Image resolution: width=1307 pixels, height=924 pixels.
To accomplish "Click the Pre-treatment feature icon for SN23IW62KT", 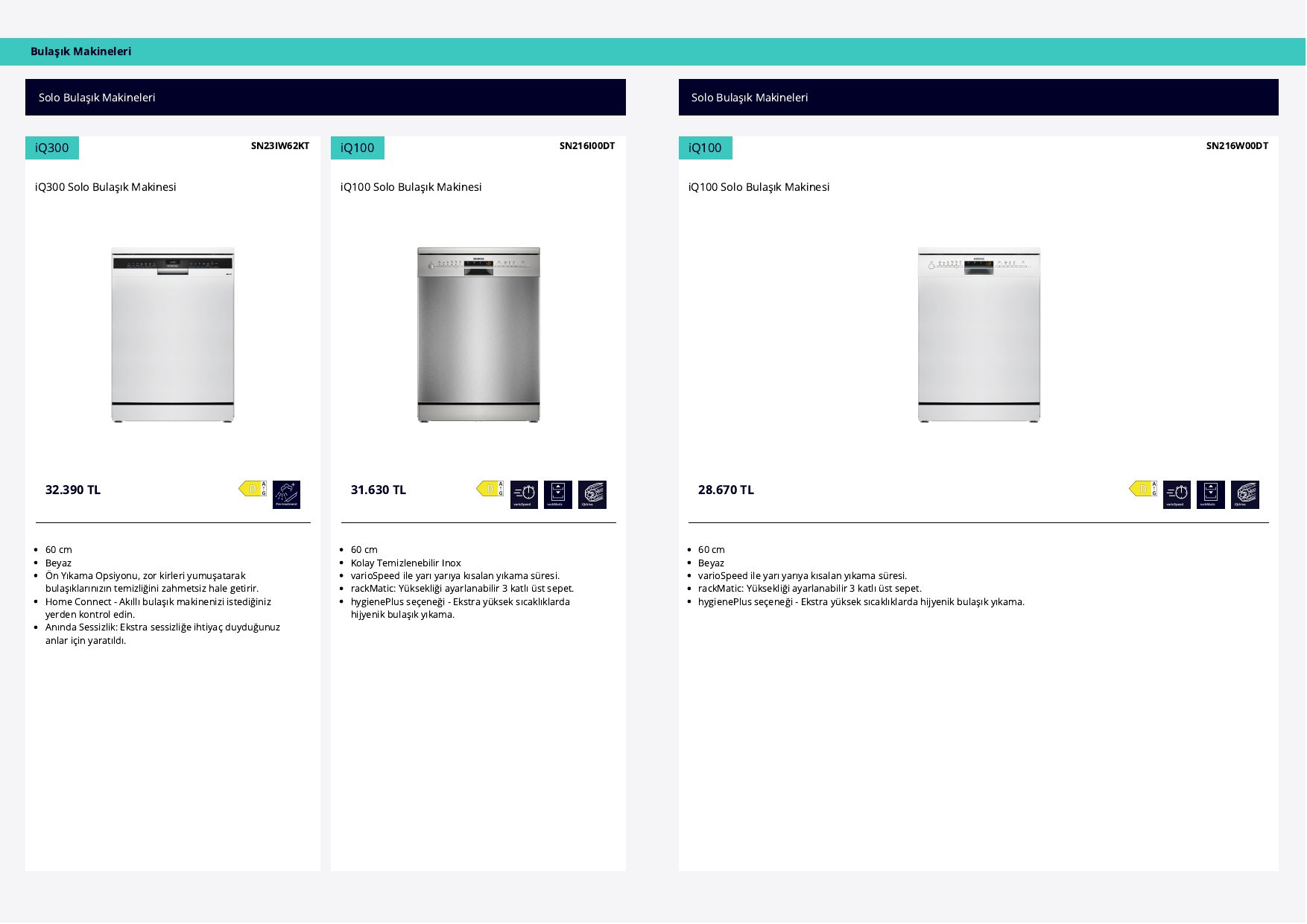I will click(x=286, y=495).
